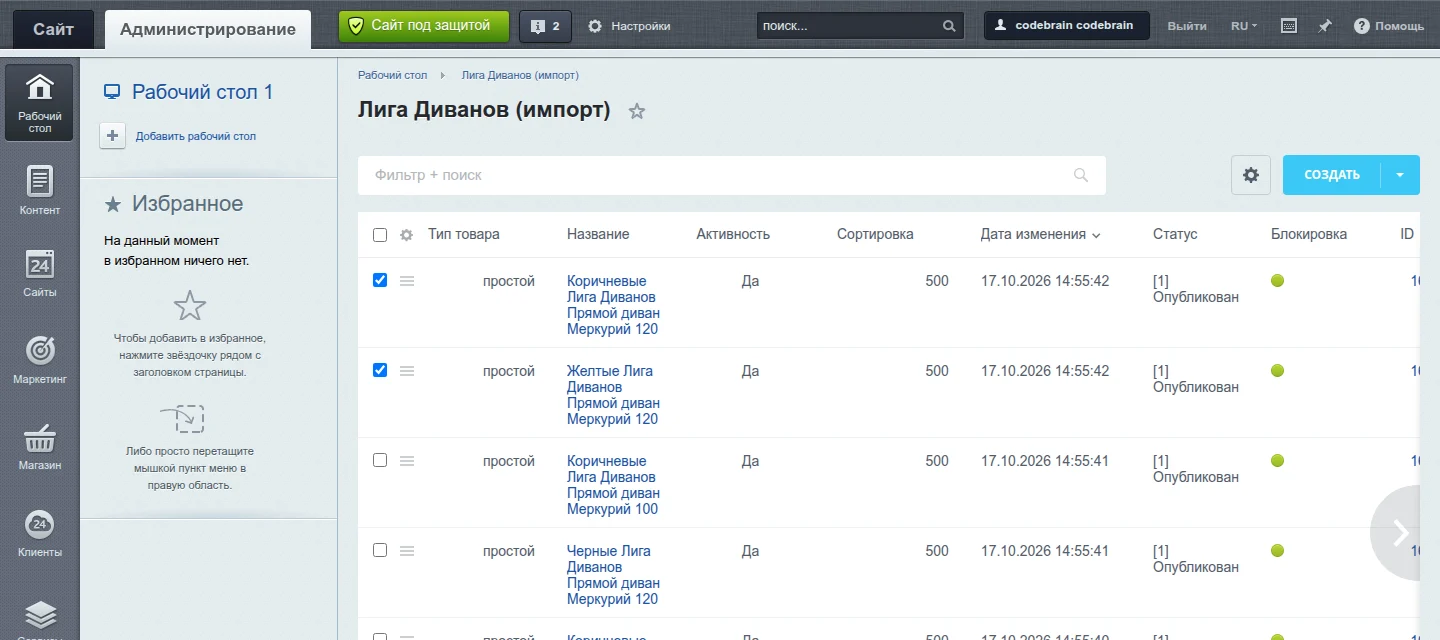
Task: Uncheck the Коричневые Меркурий 120 row checkbox
Action: [380, 280]
